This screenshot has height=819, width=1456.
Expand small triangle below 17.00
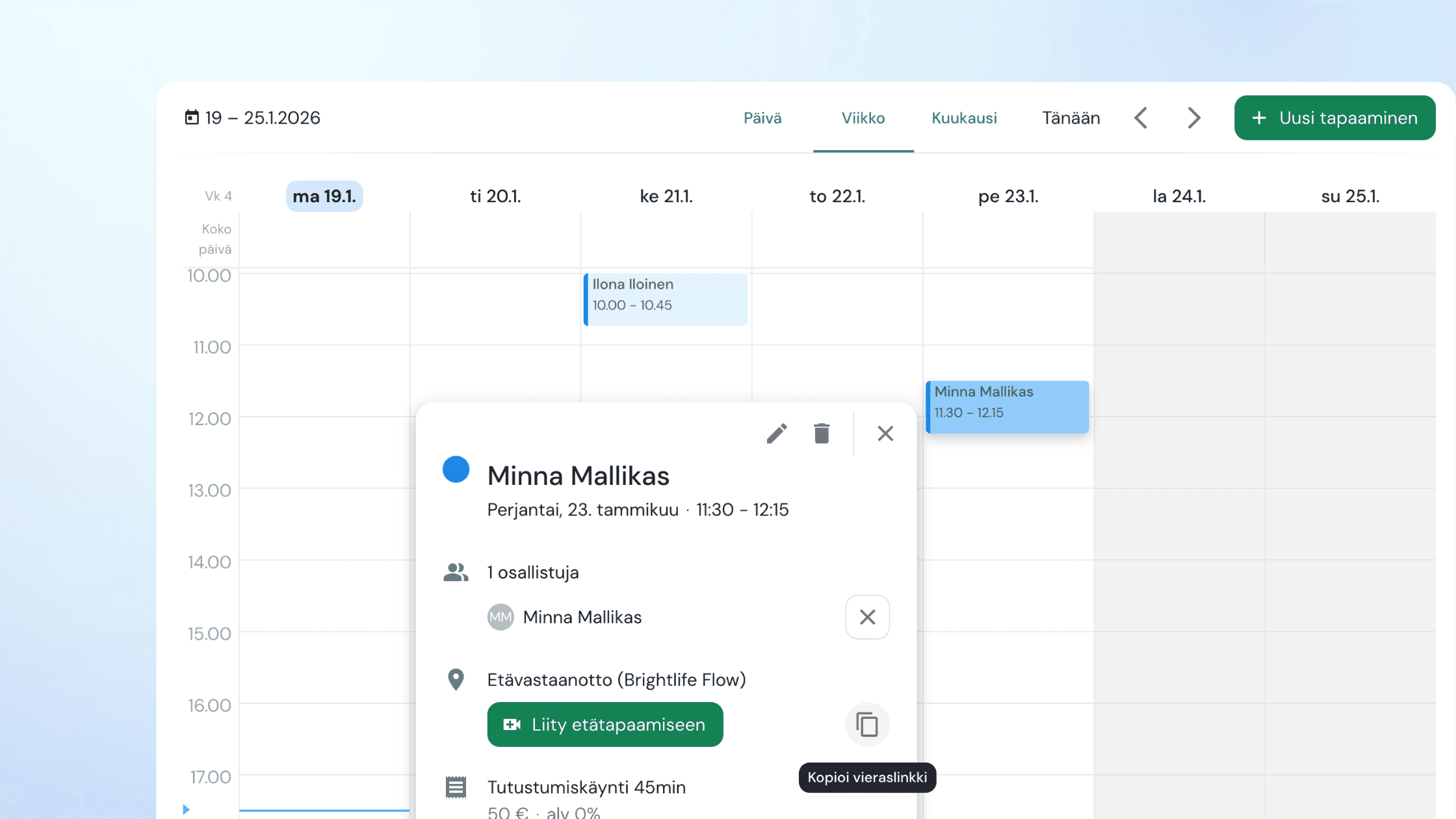(x=186, y=809)
